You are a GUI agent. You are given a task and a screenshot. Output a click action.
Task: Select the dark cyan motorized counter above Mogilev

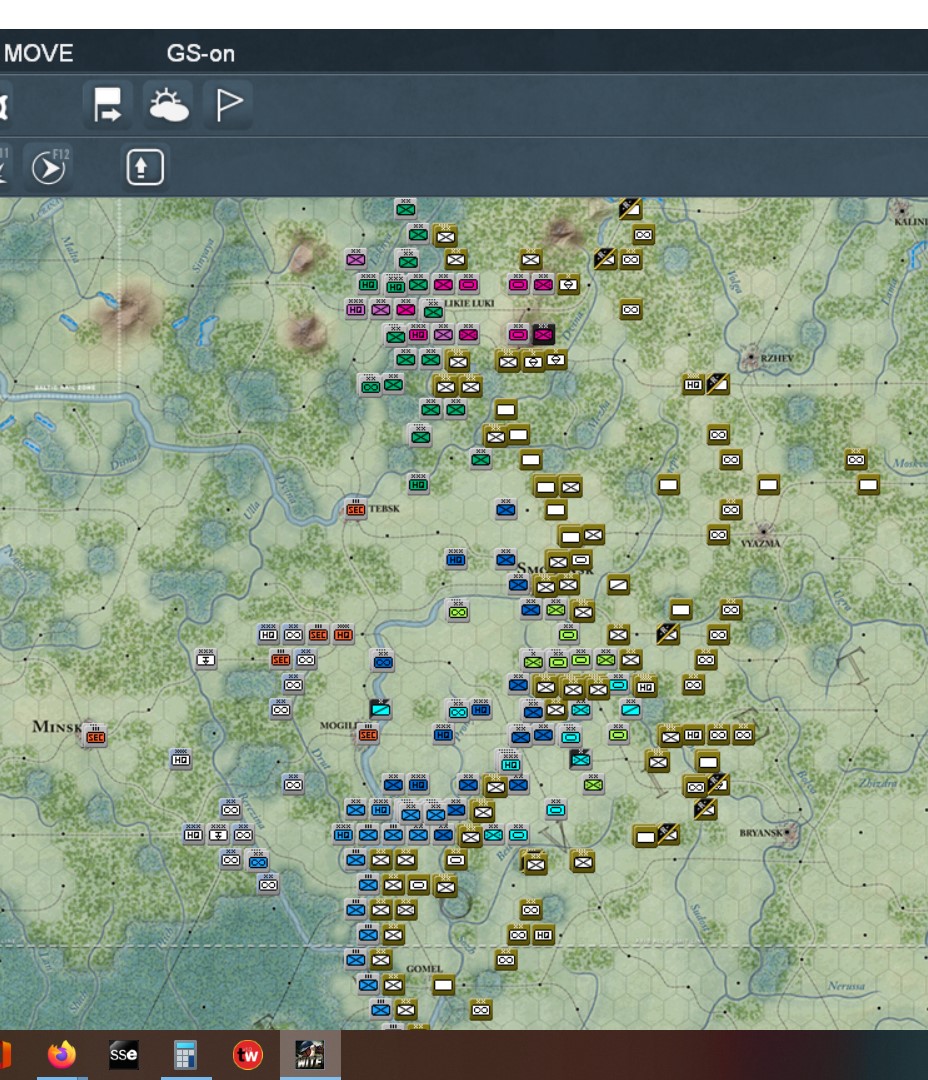(x=380, y=709)
